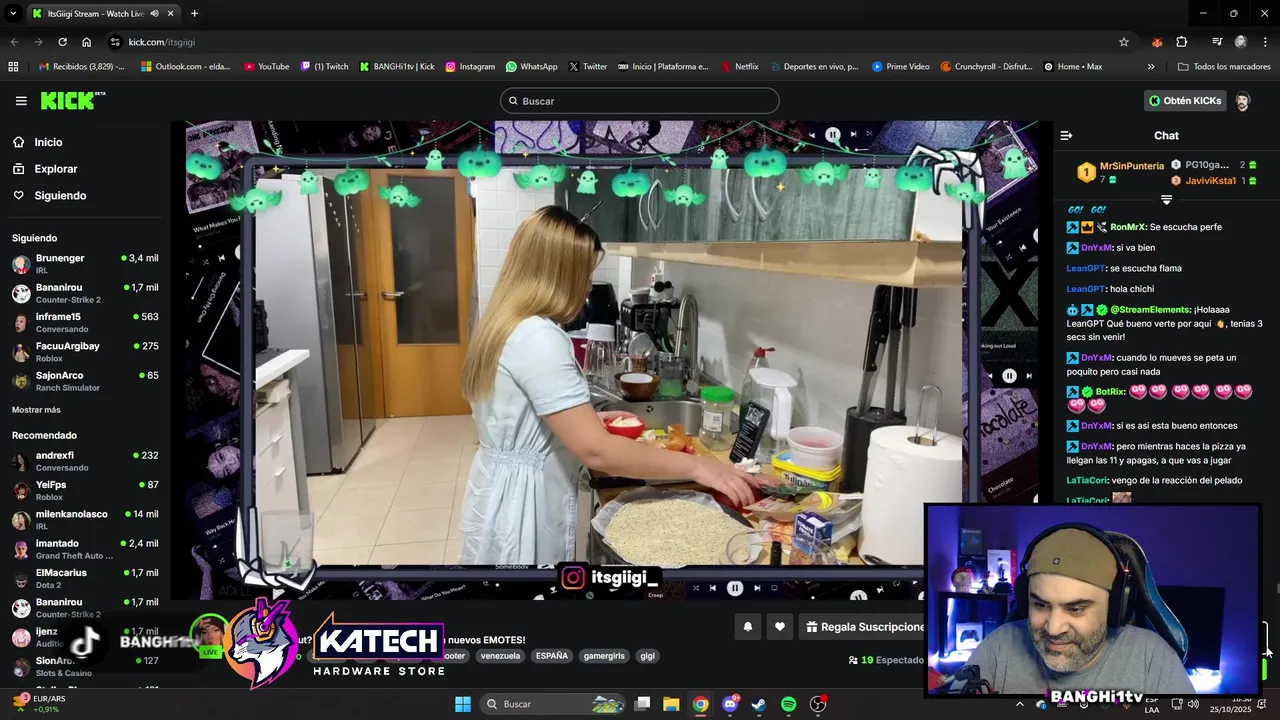Open Chrome profile menu
The width and height of the screenshot is (1280, 720).
point(1241,42)
